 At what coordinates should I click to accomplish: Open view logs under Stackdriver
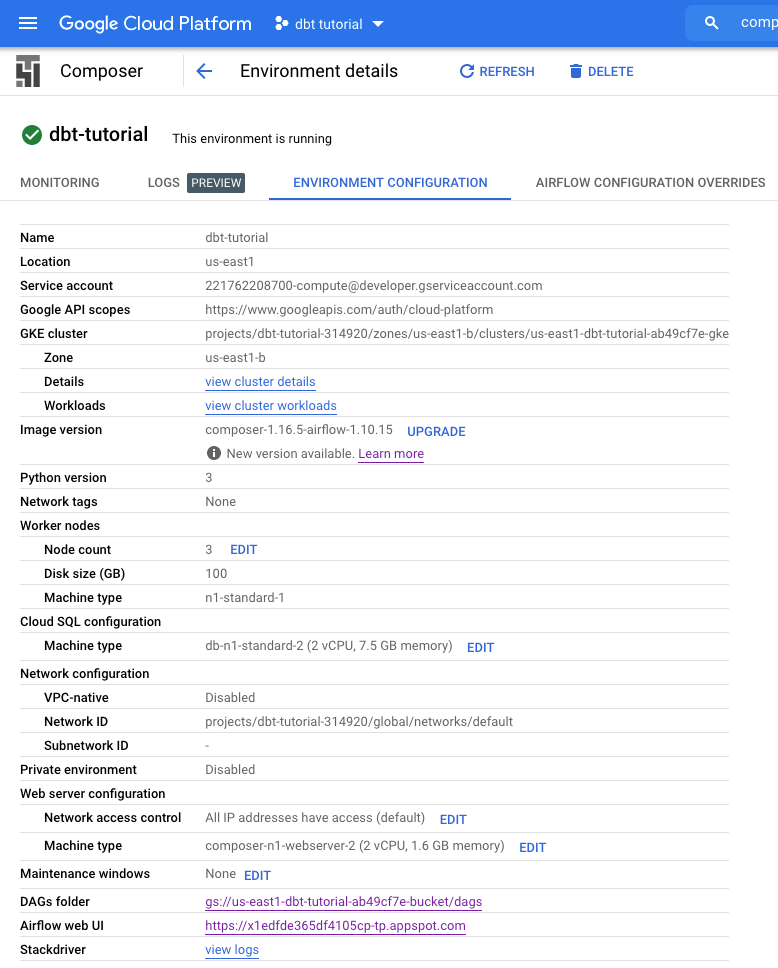click(231, 949)
